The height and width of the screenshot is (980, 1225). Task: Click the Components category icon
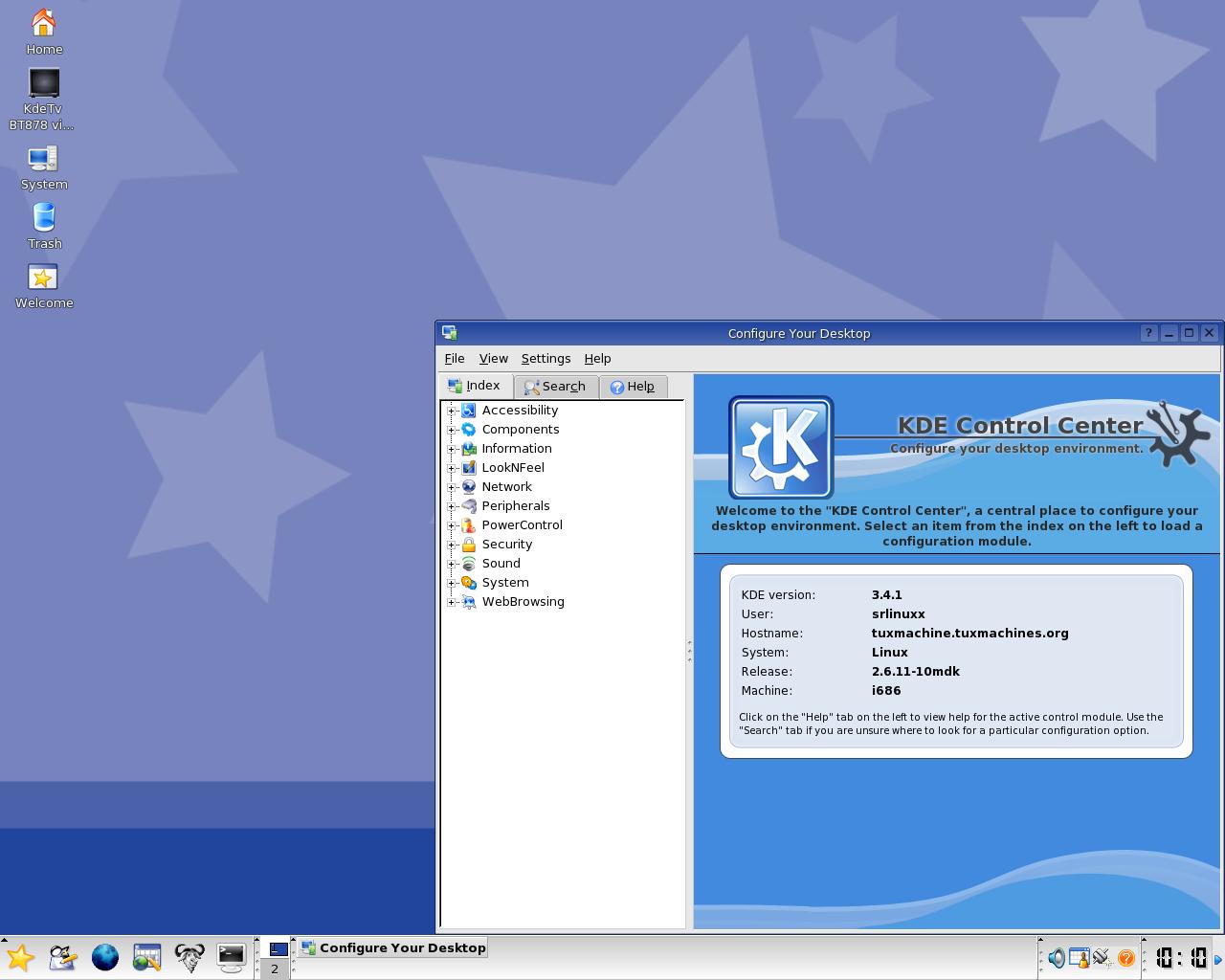coord(469,430)
